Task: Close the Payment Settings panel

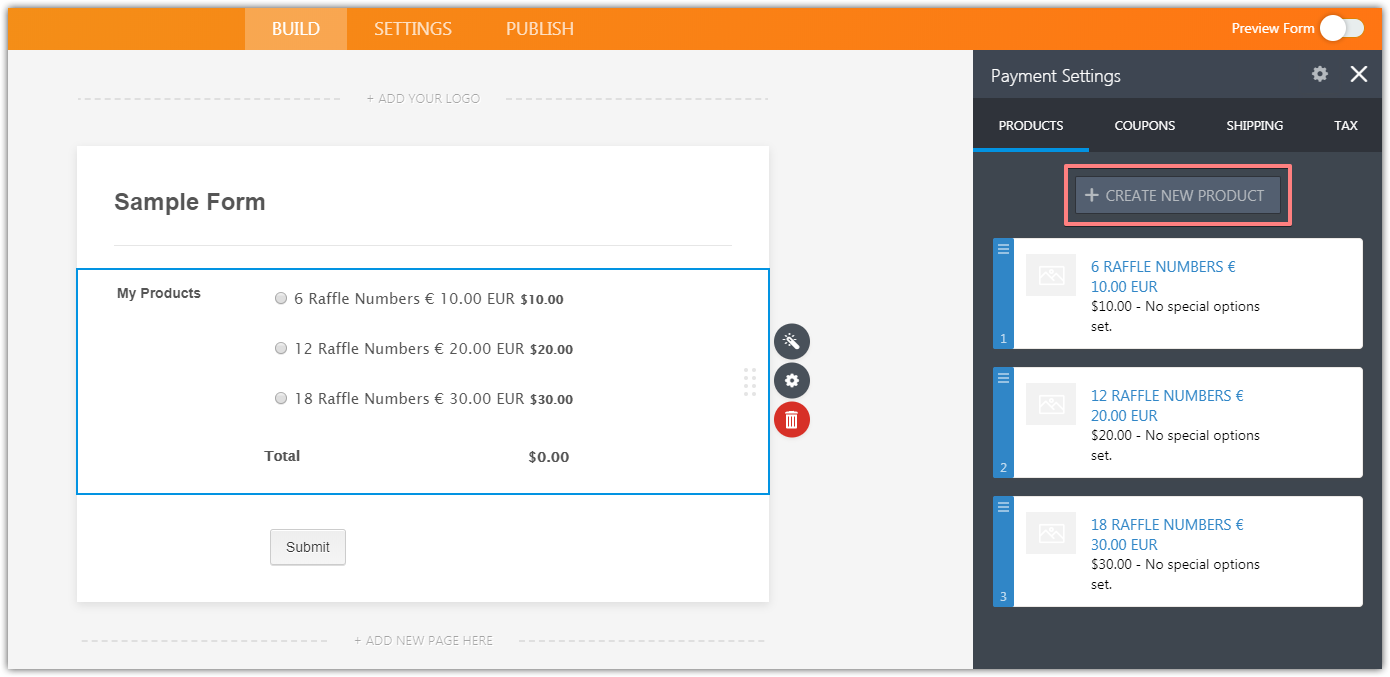Action: 1358,74
